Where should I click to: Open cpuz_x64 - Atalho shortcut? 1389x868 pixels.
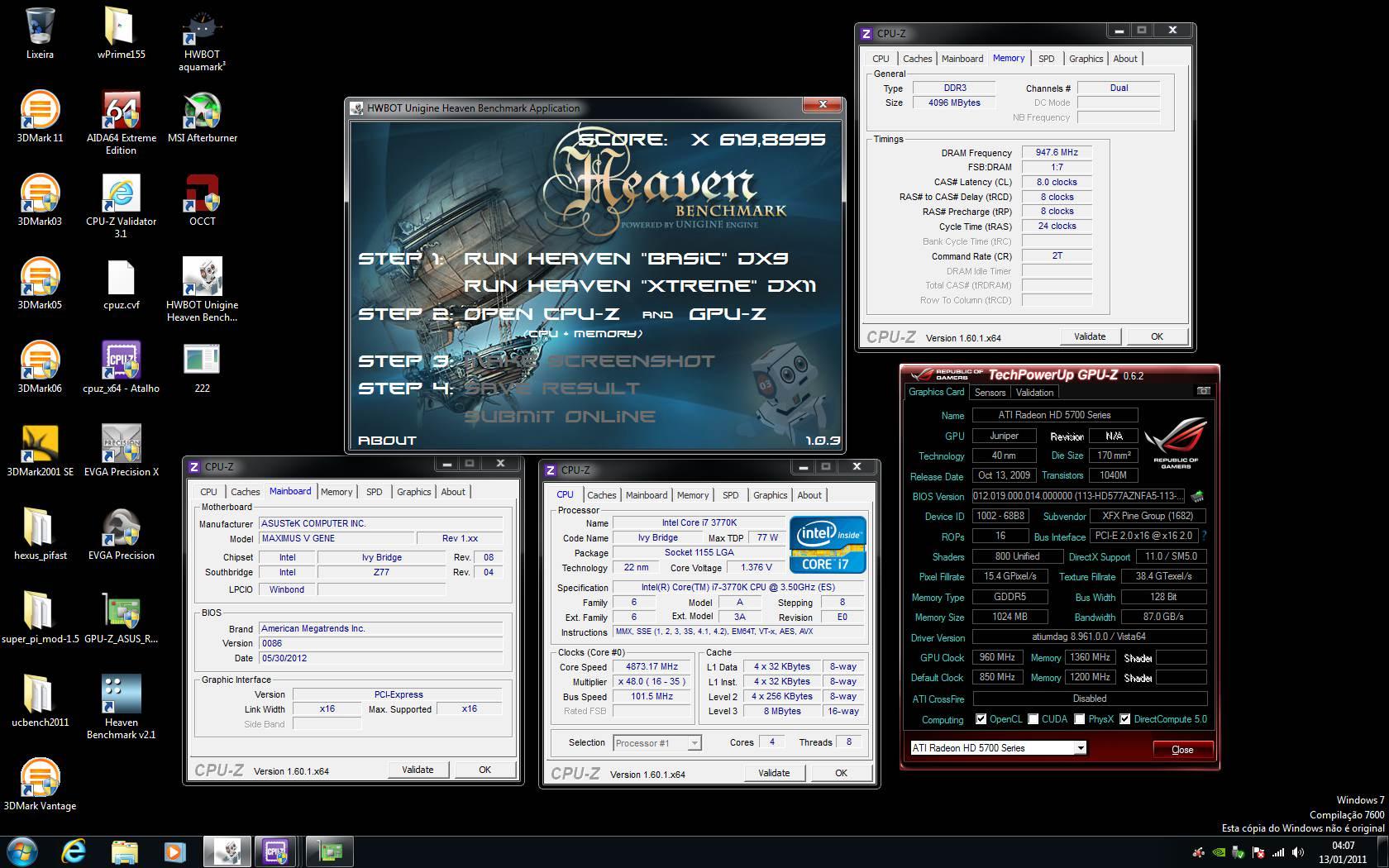tap(121, 367)
